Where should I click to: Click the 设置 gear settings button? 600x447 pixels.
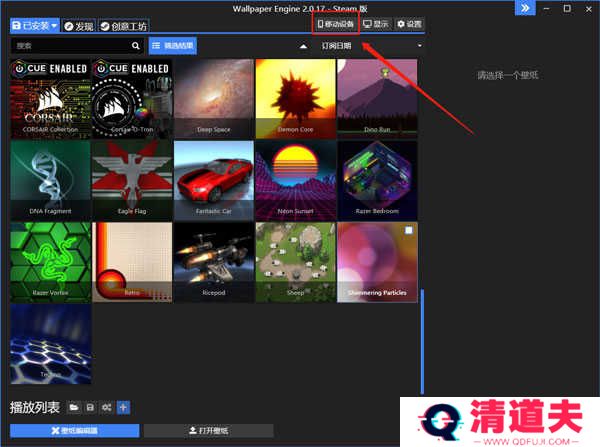[408, 24]
